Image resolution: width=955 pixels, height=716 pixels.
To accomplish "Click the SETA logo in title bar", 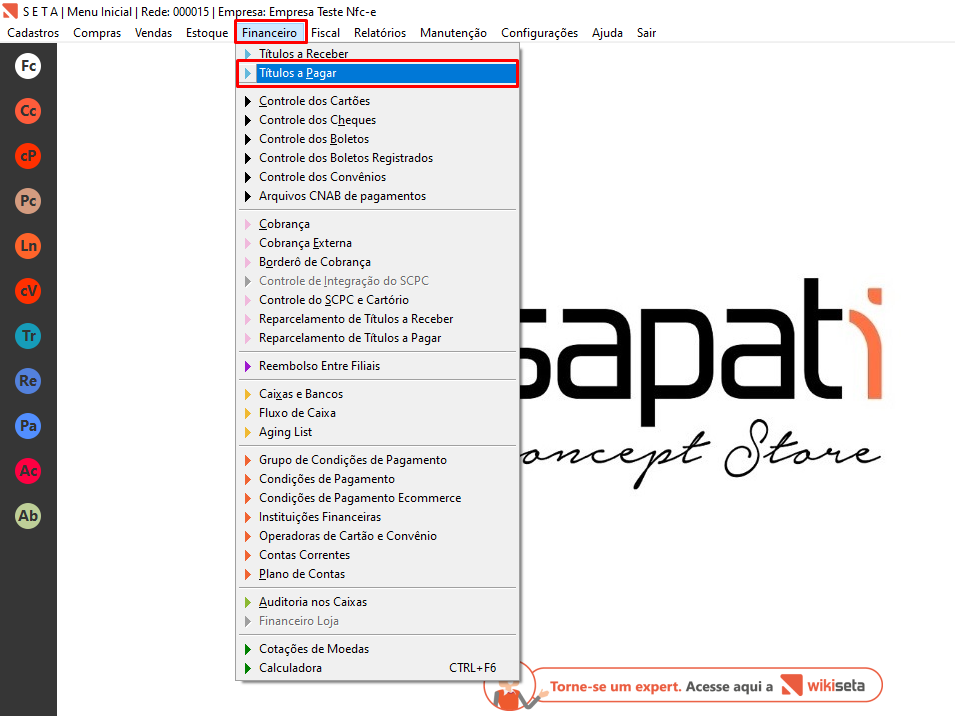I will [x=10, y=11].
